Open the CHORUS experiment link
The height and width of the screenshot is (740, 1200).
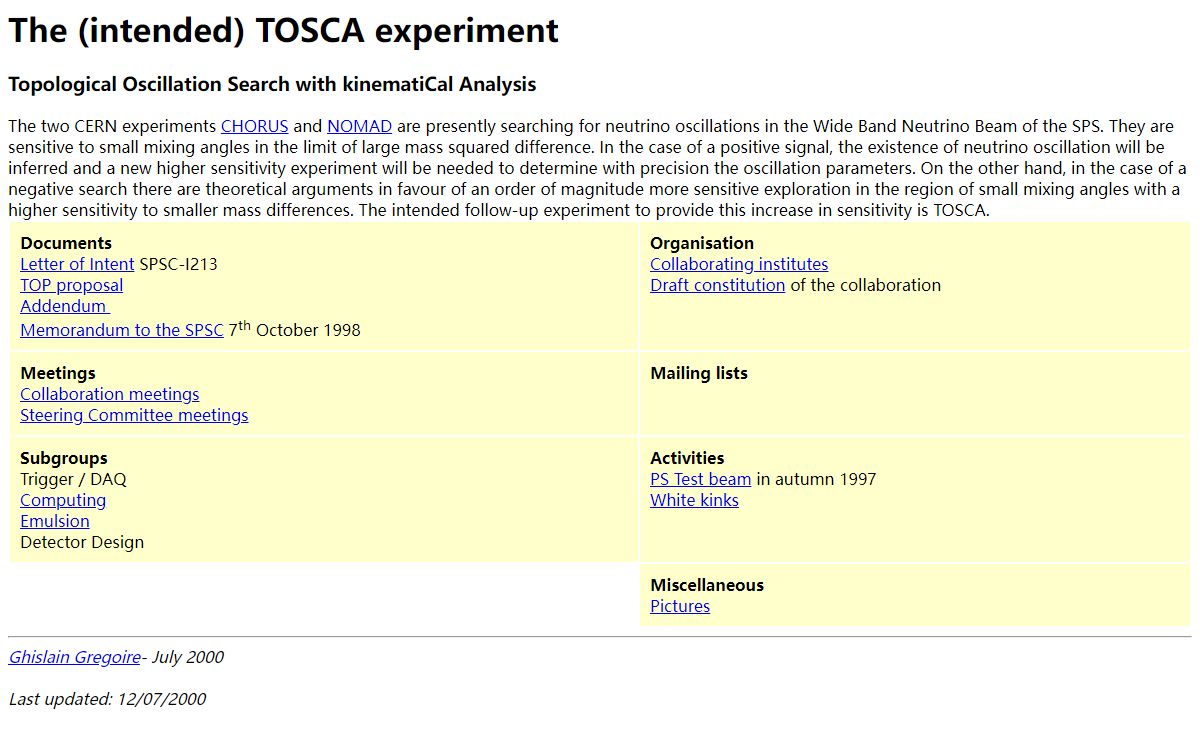point(254,126)
